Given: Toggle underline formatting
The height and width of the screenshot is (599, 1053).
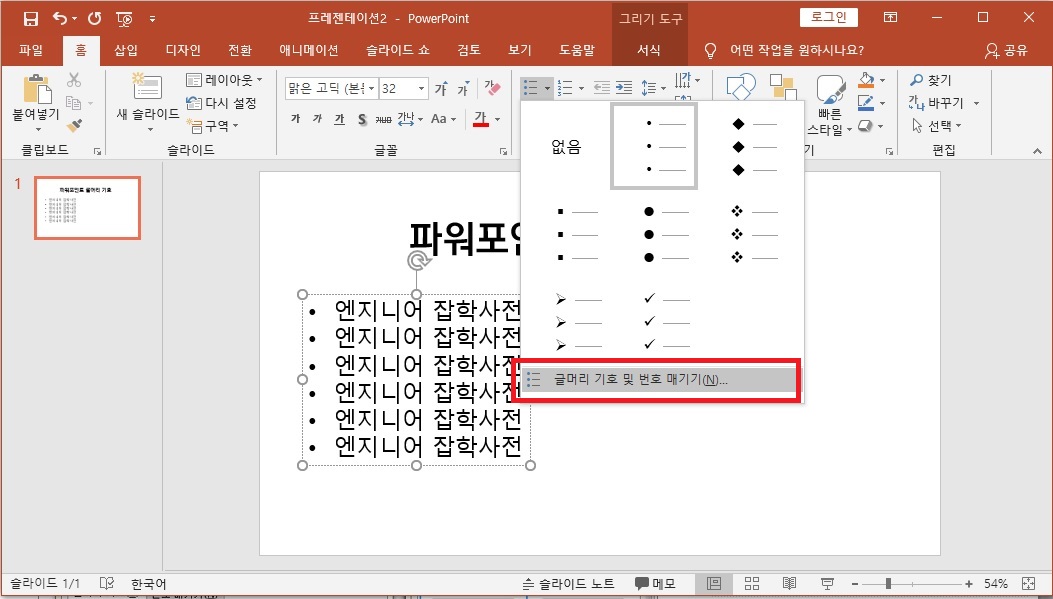Looking at the screenshot, I should pyautogui.click(x=340, y=119).
